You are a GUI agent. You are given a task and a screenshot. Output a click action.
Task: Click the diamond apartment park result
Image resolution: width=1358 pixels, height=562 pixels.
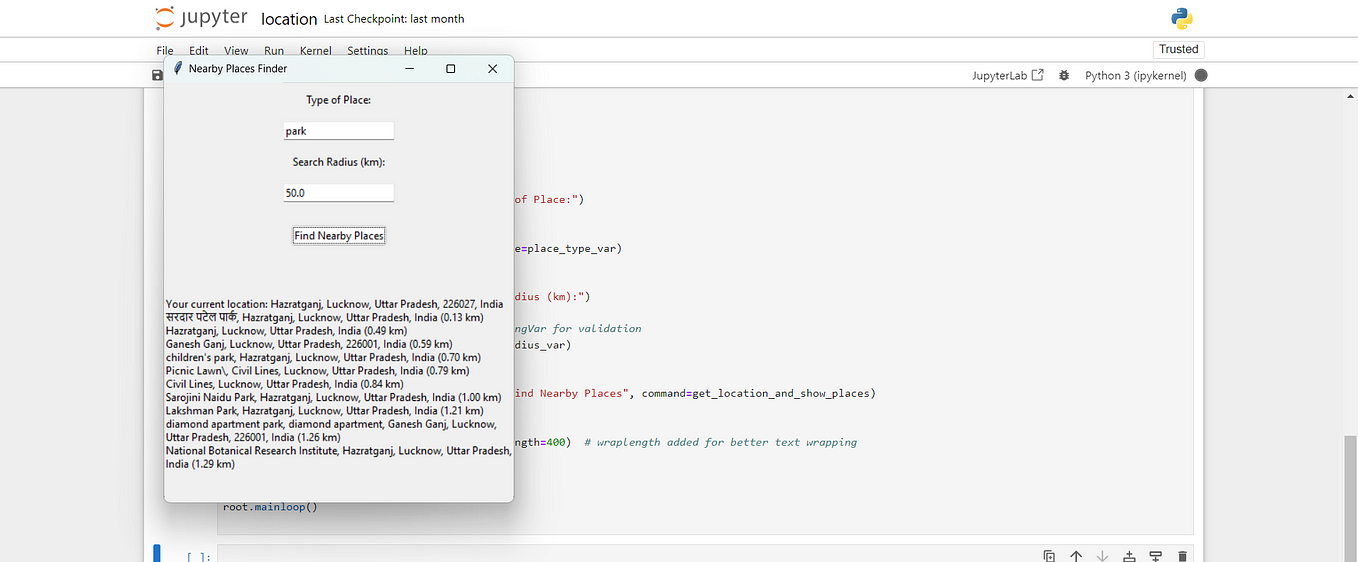(331, 431)
